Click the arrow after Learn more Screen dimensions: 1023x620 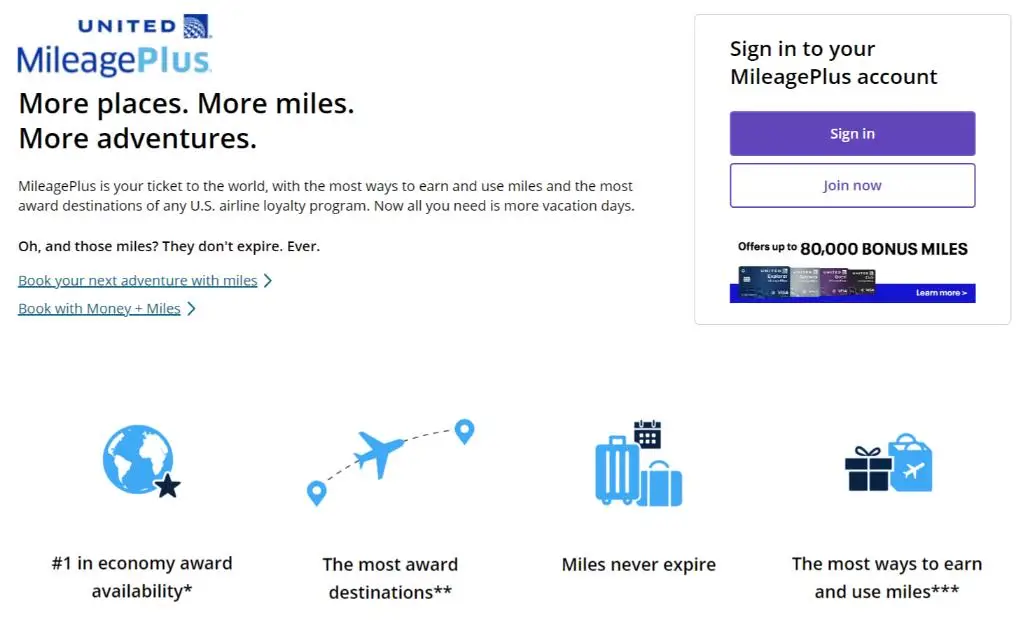pos(965,292)
